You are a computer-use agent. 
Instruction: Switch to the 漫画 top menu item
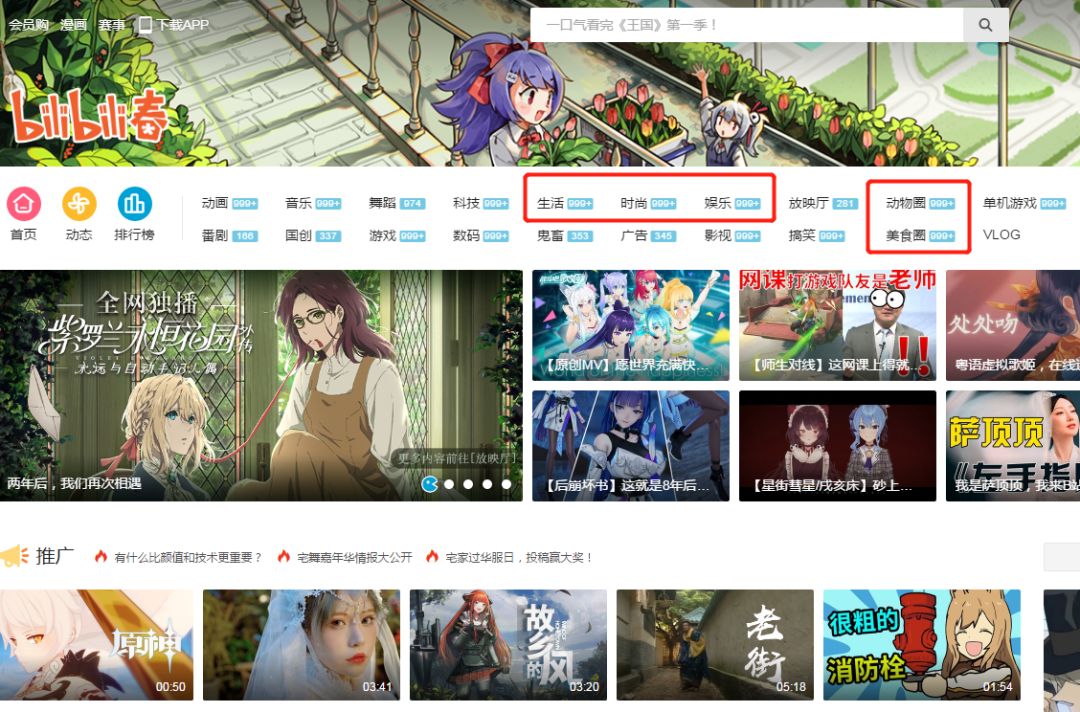pos(75,23)
